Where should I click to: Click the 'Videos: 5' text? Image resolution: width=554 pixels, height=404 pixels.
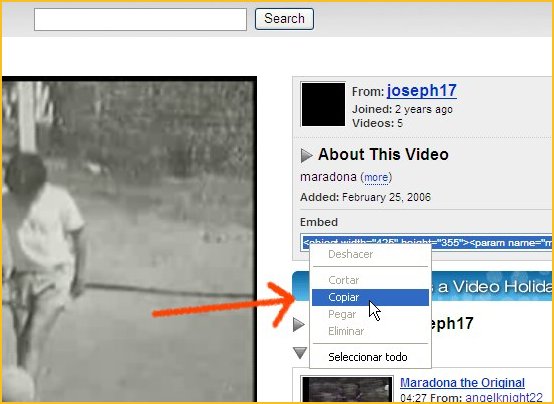click(x=377, y=123)
